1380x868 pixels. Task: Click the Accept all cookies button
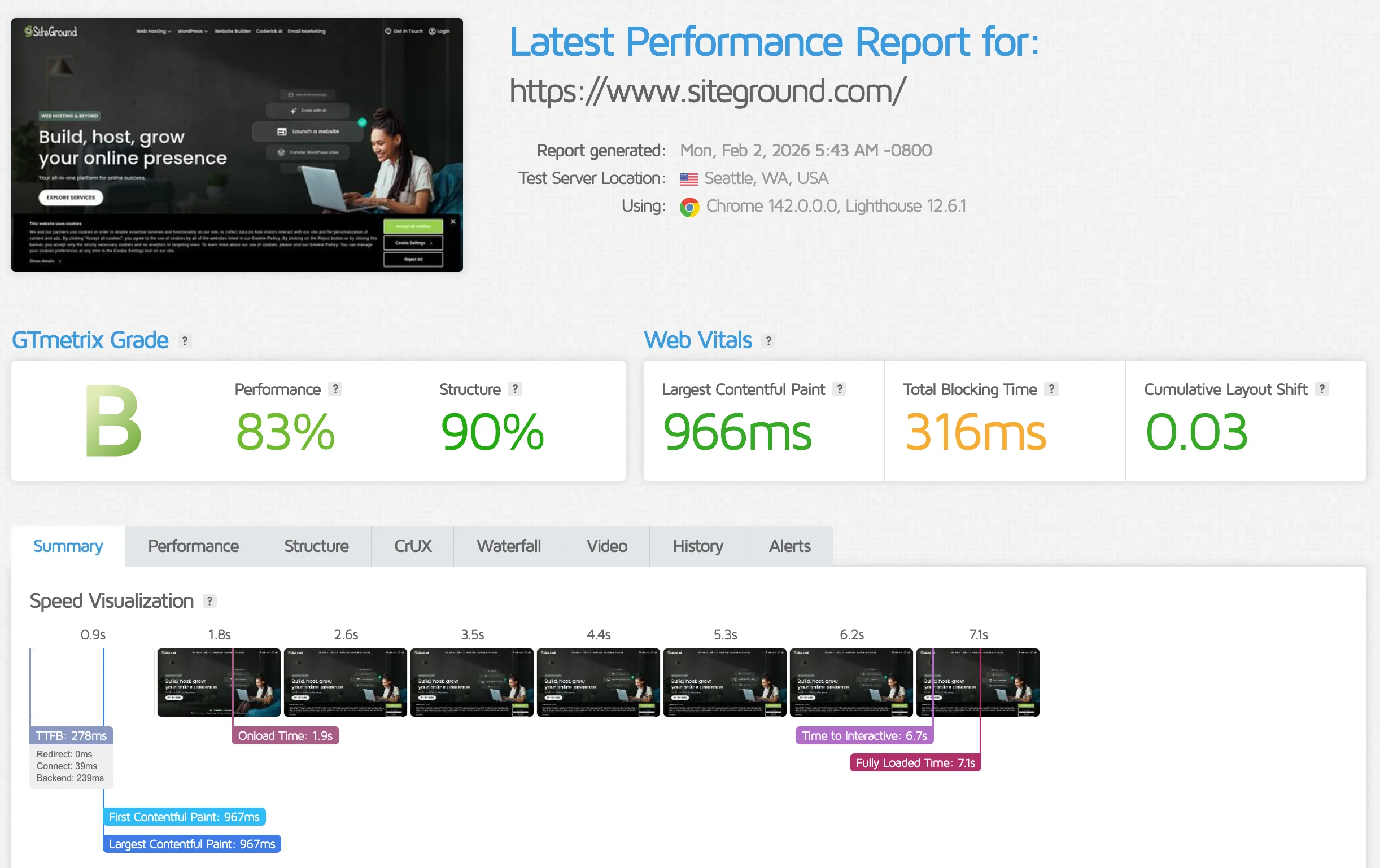[412, 226]
